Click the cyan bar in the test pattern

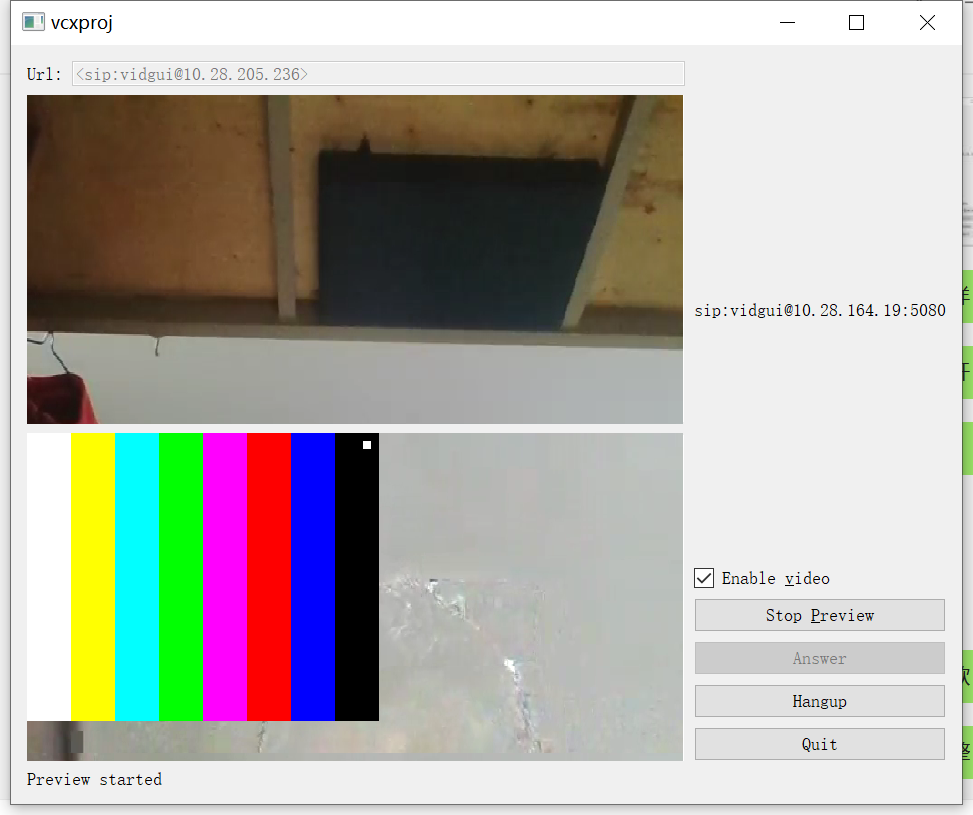pos(137,577)
